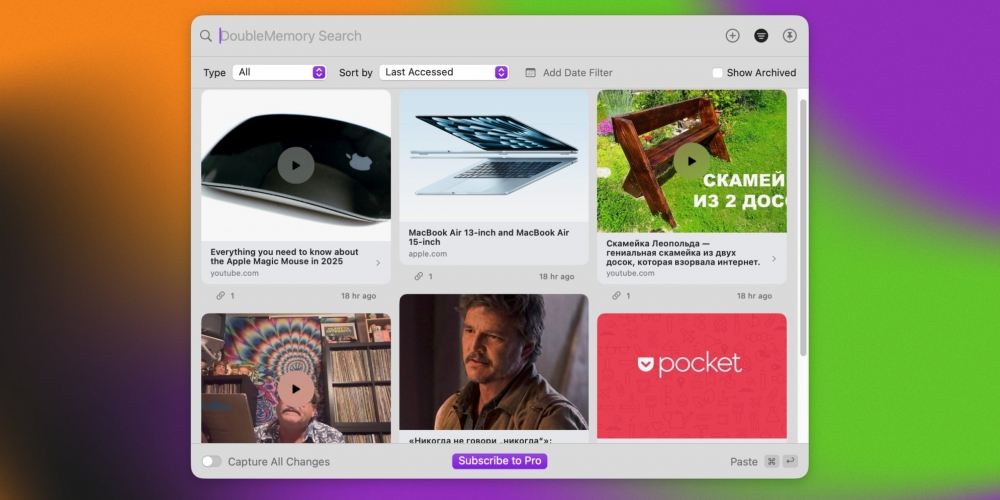This screenshot has width=1000, height=500.
Task: Toggle the Capture All Changes switch
Action: coord(212,461)
